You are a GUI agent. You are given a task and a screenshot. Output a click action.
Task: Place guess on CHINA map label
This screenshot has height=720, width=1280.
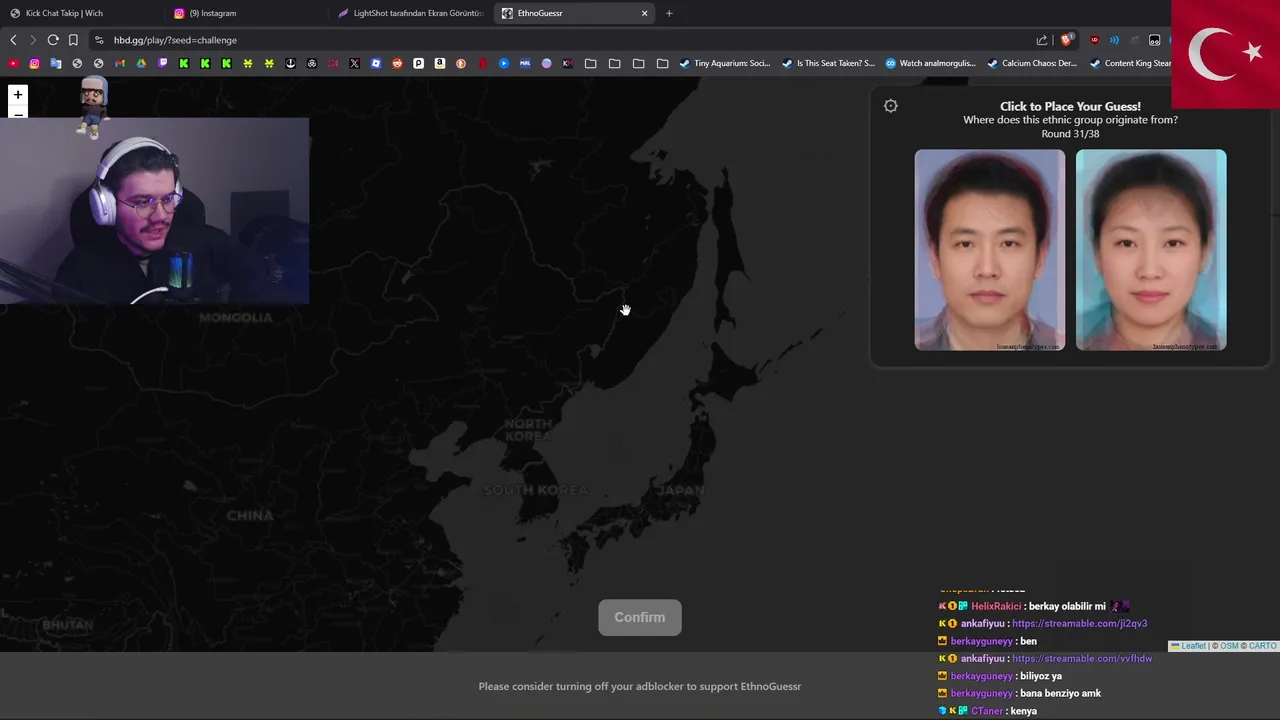[x=250, y=516]
